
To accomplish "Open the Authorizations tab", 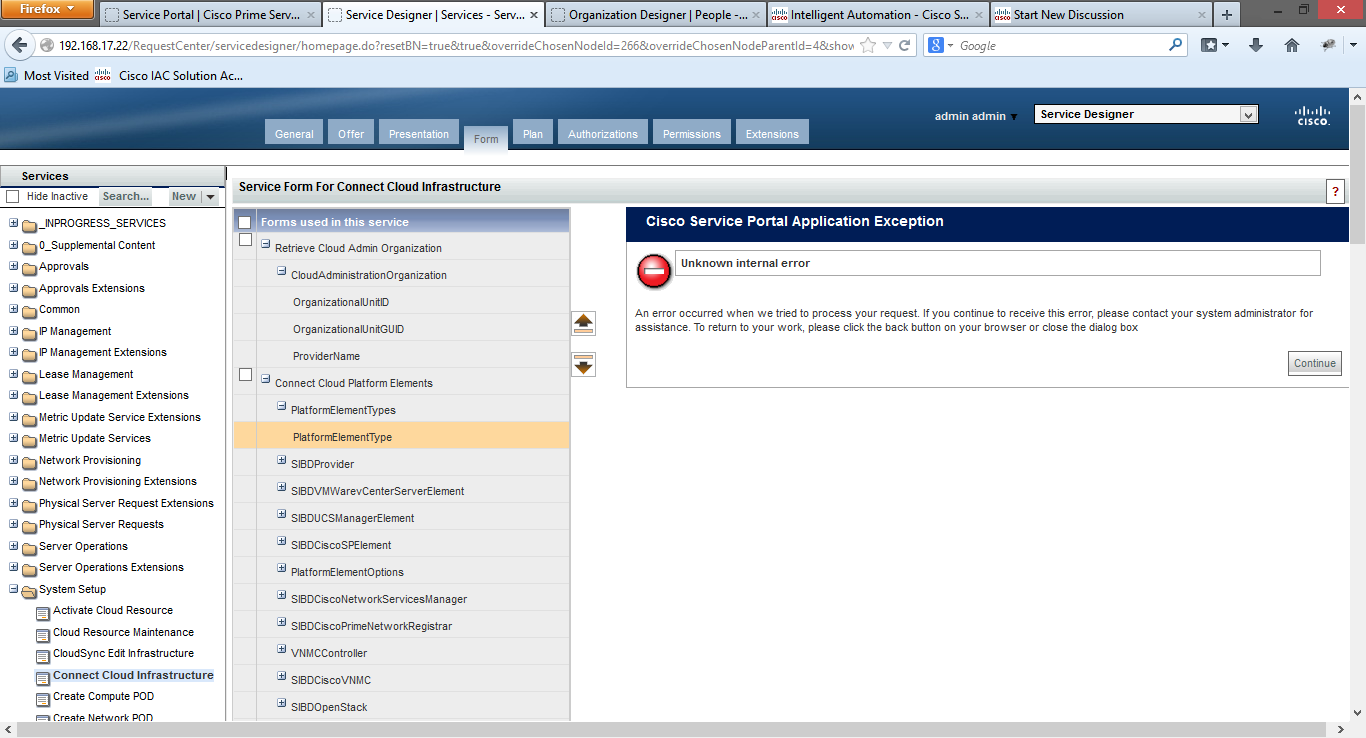I will coord(602,134).
